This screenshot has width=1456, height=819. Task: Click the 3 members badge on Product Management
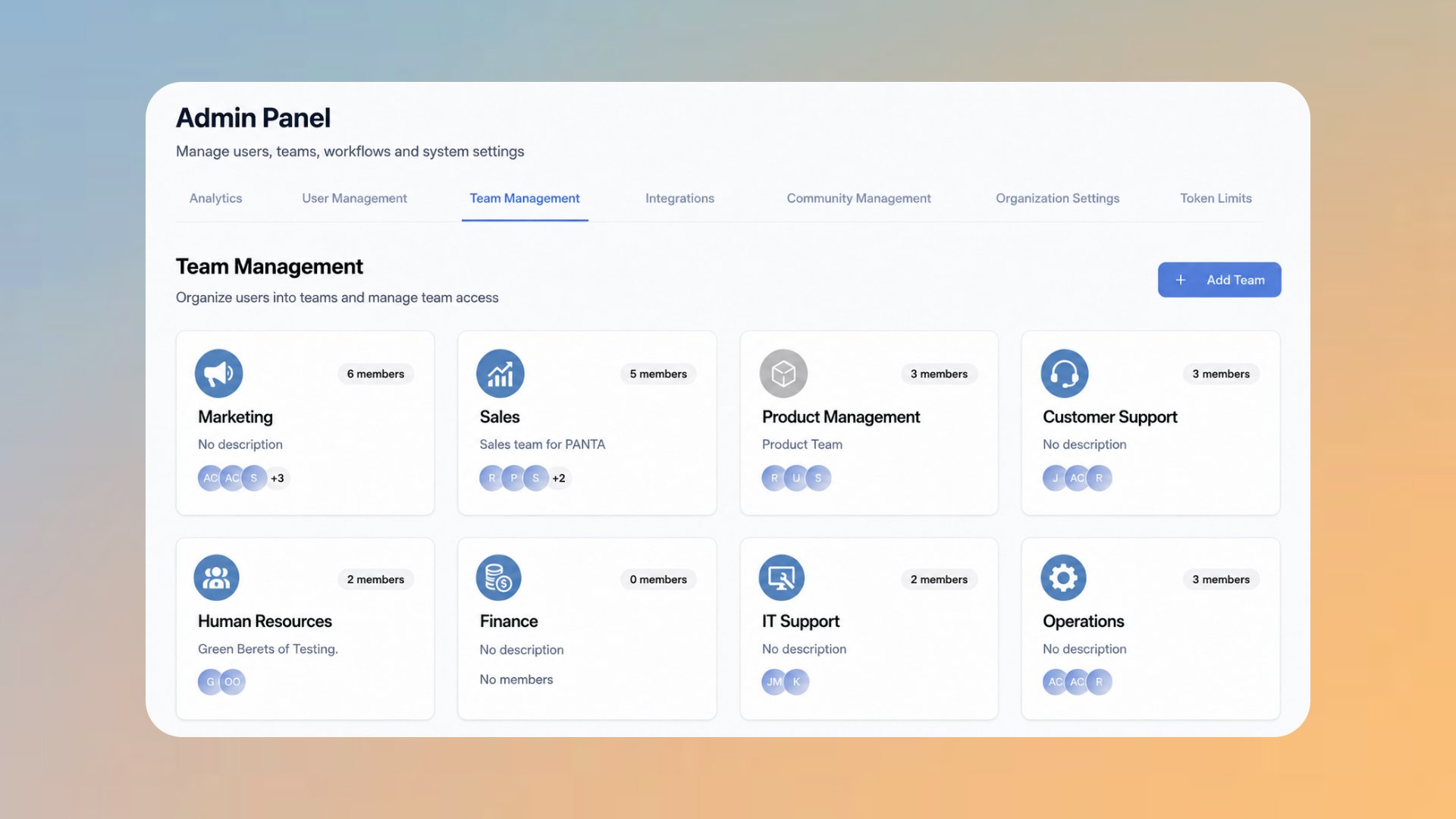939,374
